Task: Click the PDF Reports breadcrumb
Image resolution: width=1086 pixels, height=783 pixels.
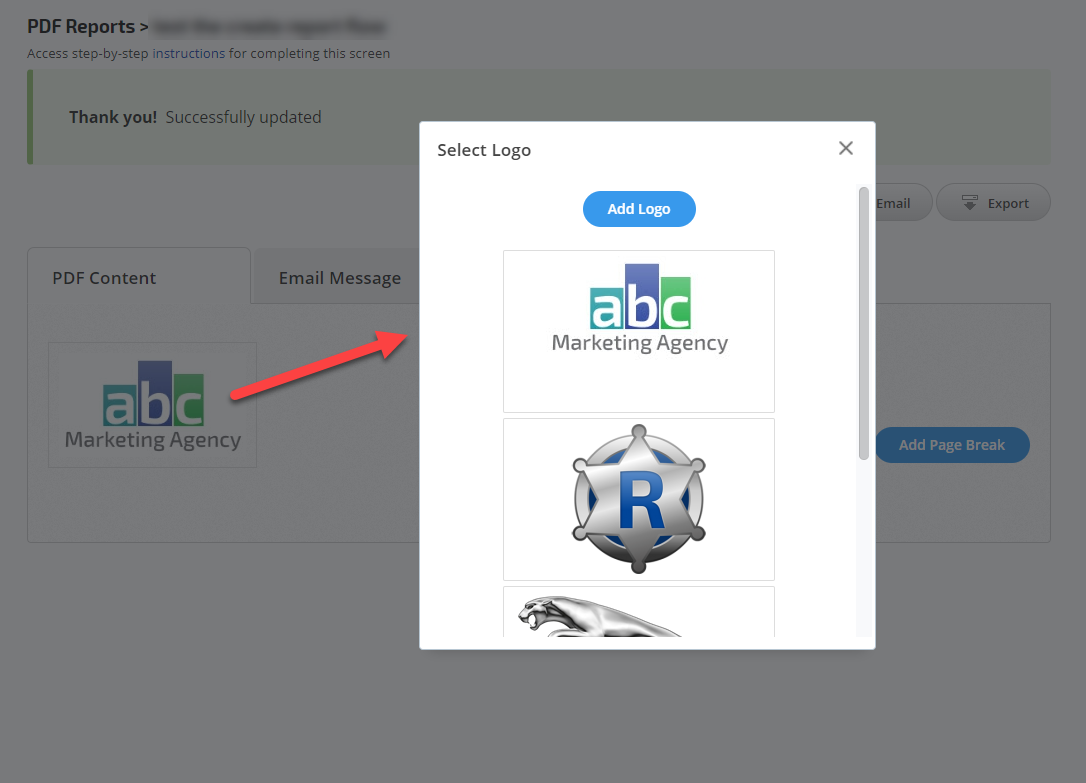Action: pos(81,26)
